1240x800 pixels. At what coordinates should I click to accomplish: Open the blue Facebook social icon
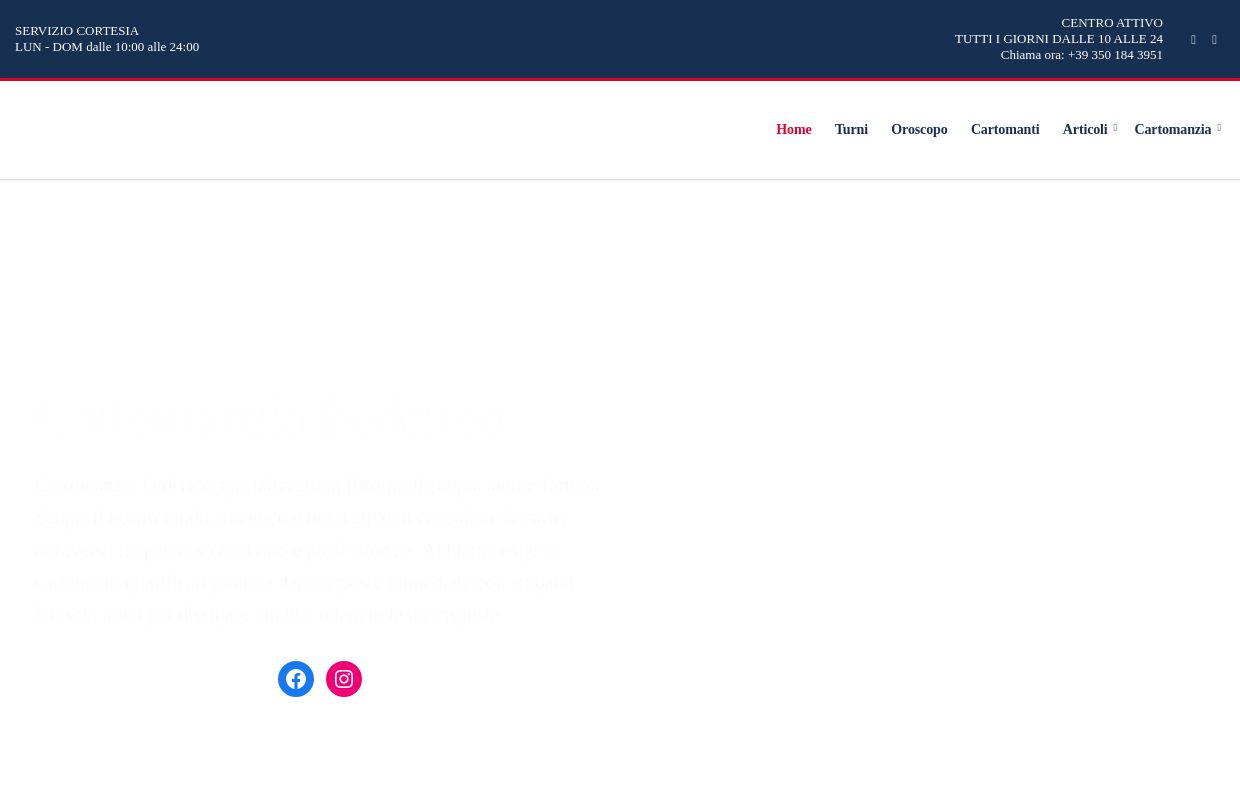[296, 679]
